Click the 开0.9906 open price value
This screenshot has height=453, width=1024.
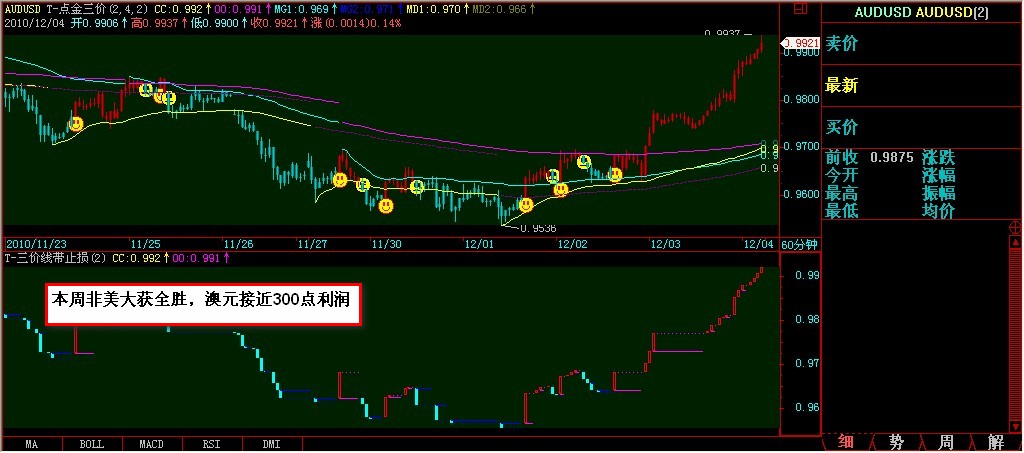pyautogui.click(x=93, y=23)
